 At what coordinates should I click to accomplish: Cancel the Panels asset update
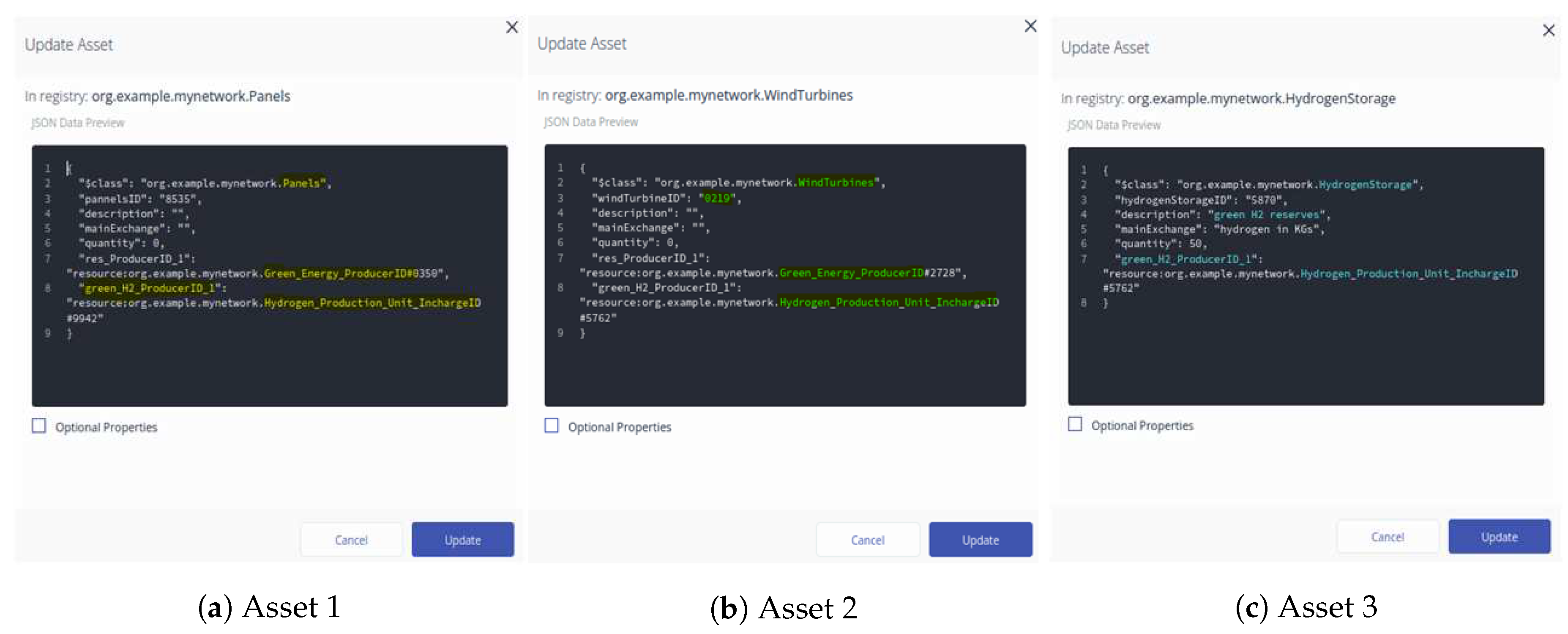click(351, 539)
